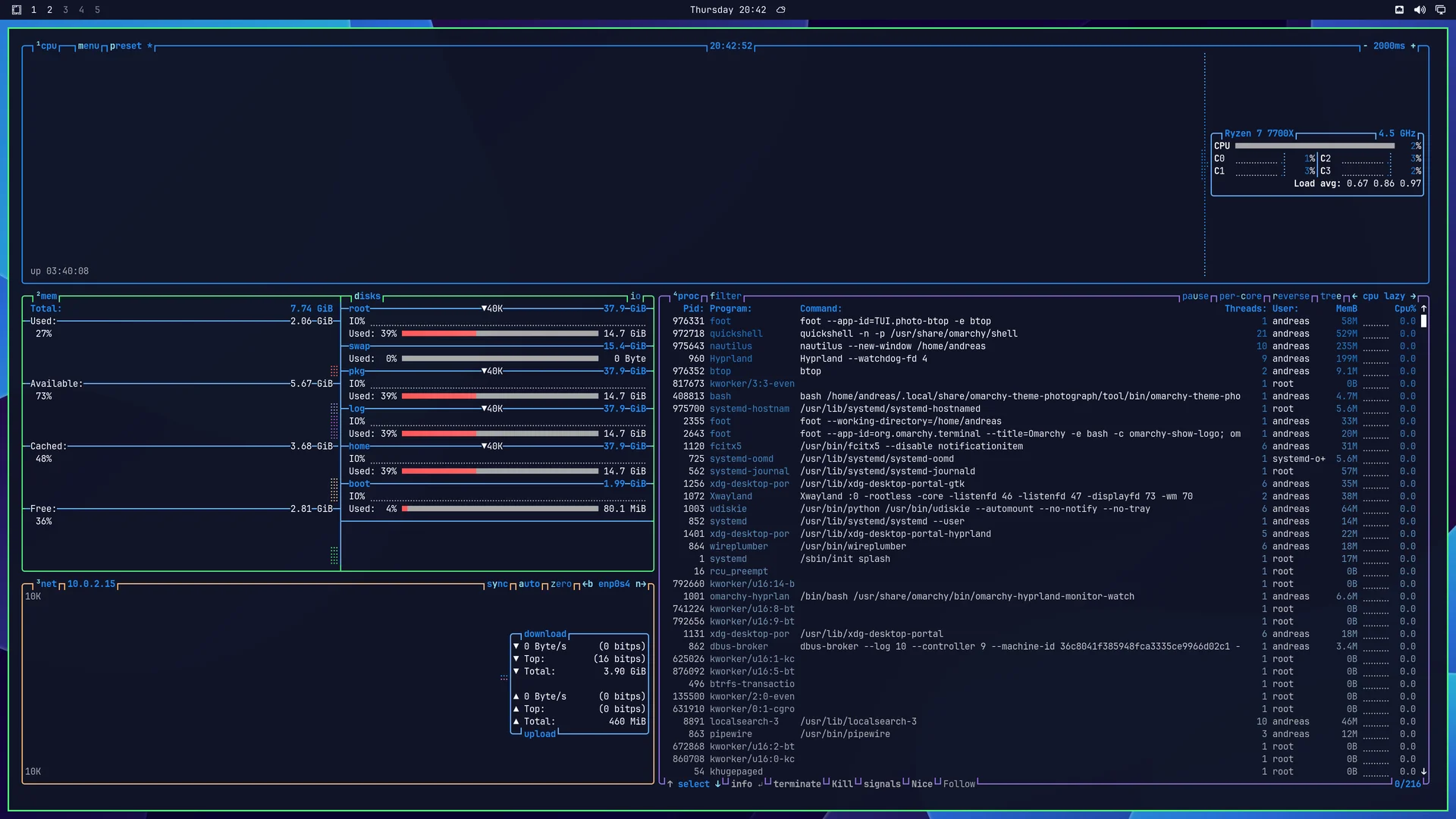This screenshot has width=1456, height=819.
Task: Click the display monitor icon in tray
Action: [x=1440, y=10]
